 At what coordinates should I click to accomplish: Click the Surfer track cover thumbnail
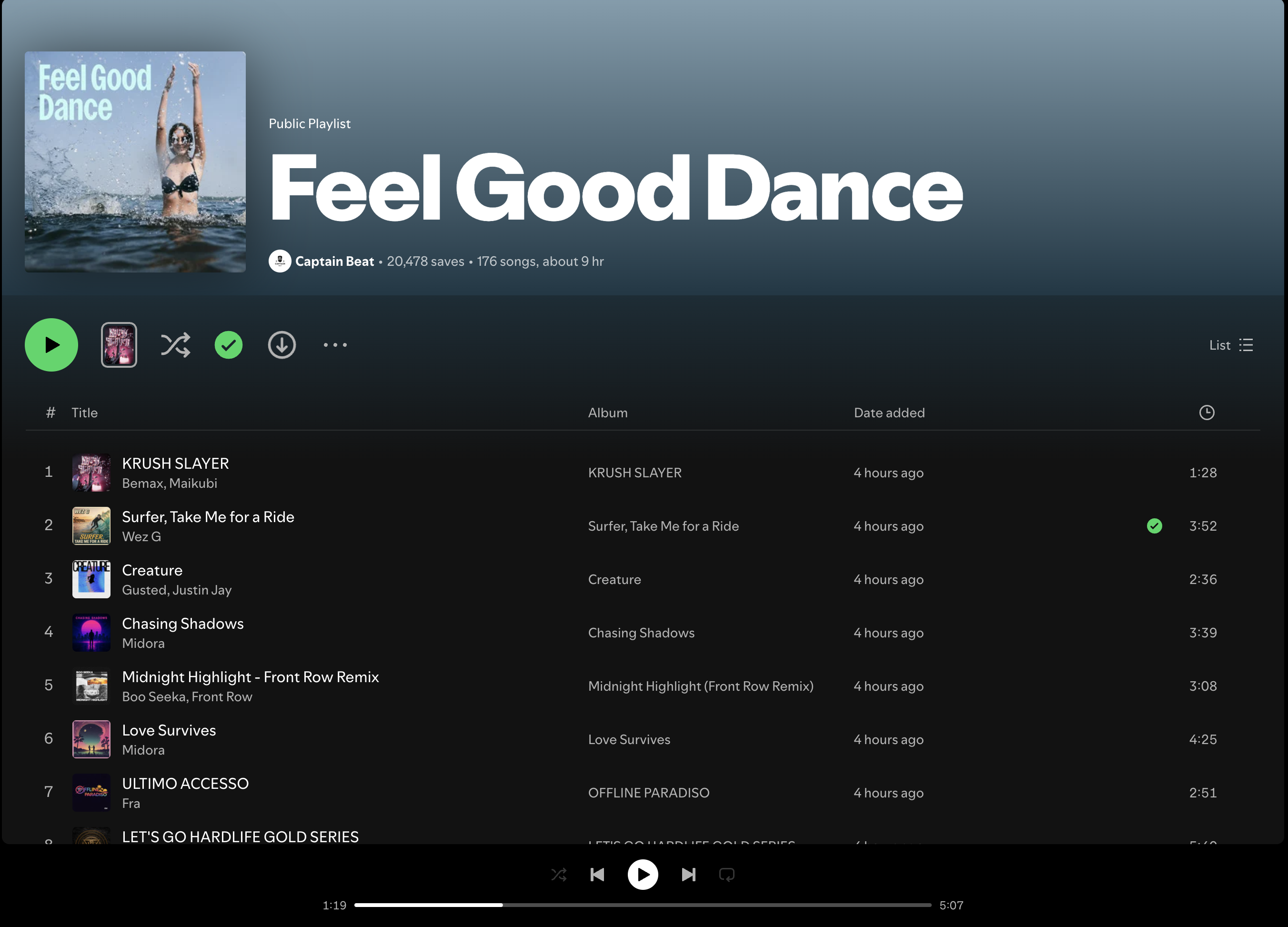(91, 526)
